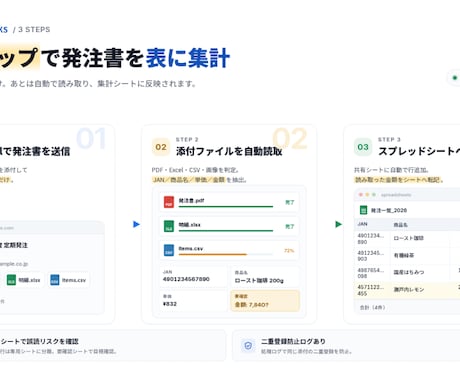Click the blue icon beside items.csv in Step 2
The image size is (460, 380).
pos(169,250)
